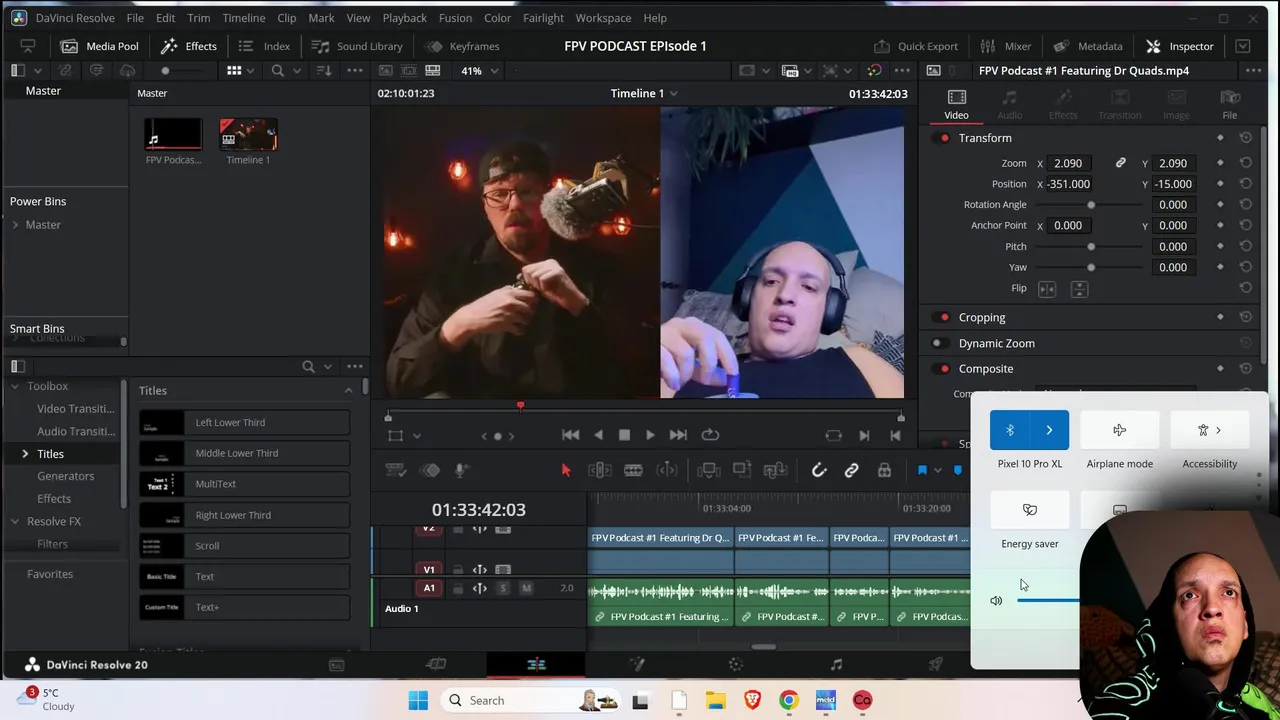Unlink Zoom X and Y chain icon
This screenshot has height=720, width=1280.
point(1121,163)
